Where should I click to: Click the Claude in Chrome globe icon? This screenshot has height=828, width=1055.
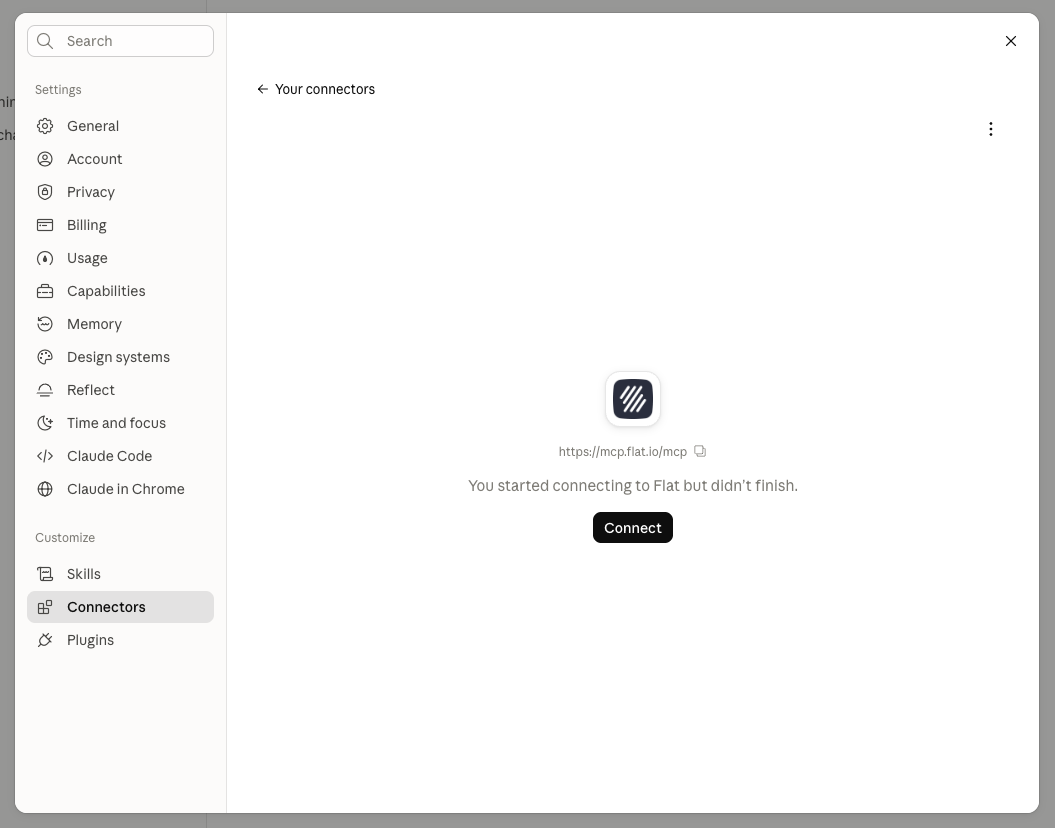(x=45, y=489)
